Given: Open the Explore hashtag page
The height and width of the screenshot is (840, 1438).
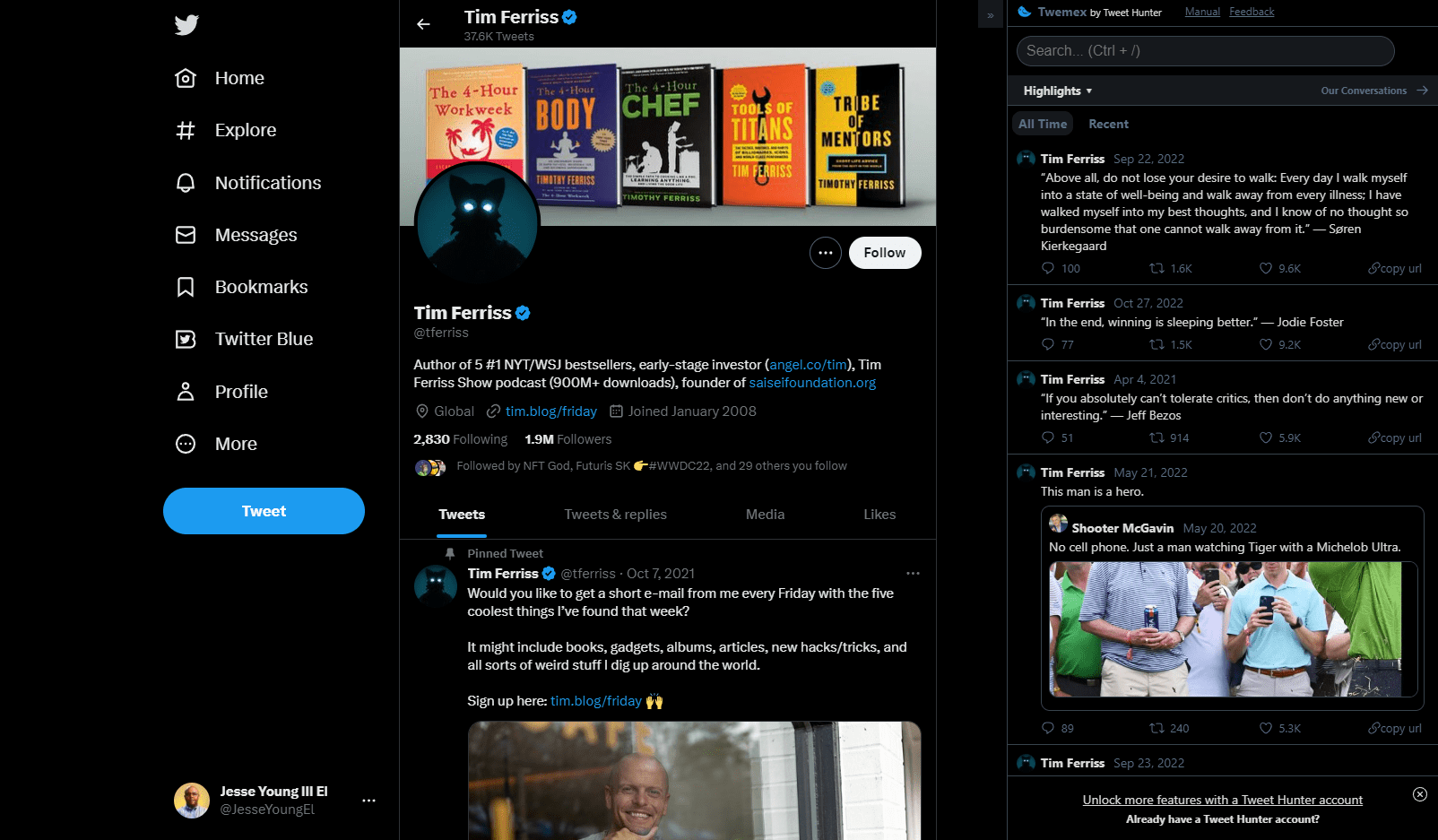Looking at the screenshot, I should 225,130.
